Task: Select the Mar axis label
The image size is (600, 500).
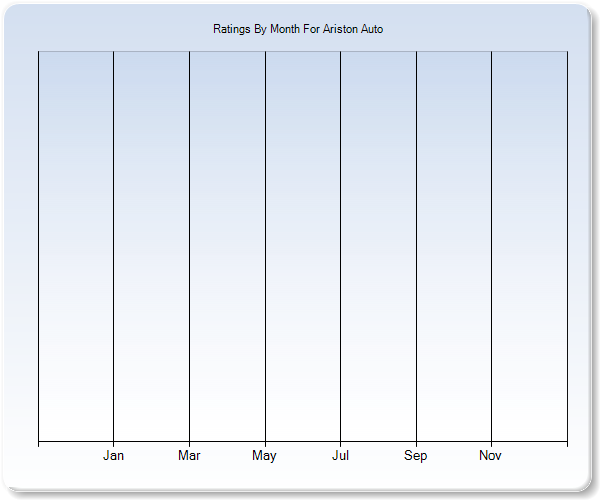Action: [189, 456]
